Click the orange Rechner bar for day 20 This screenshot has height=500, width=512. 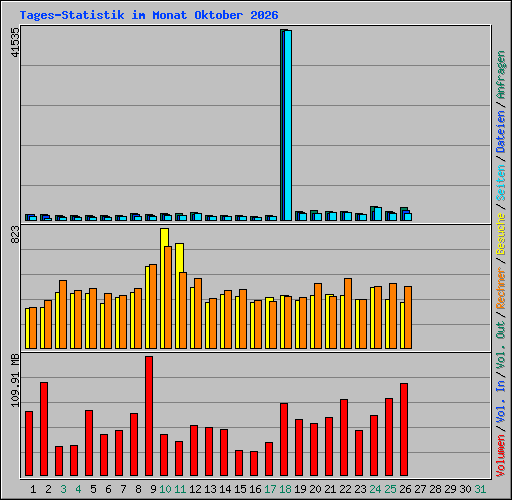tap(318, 316)
